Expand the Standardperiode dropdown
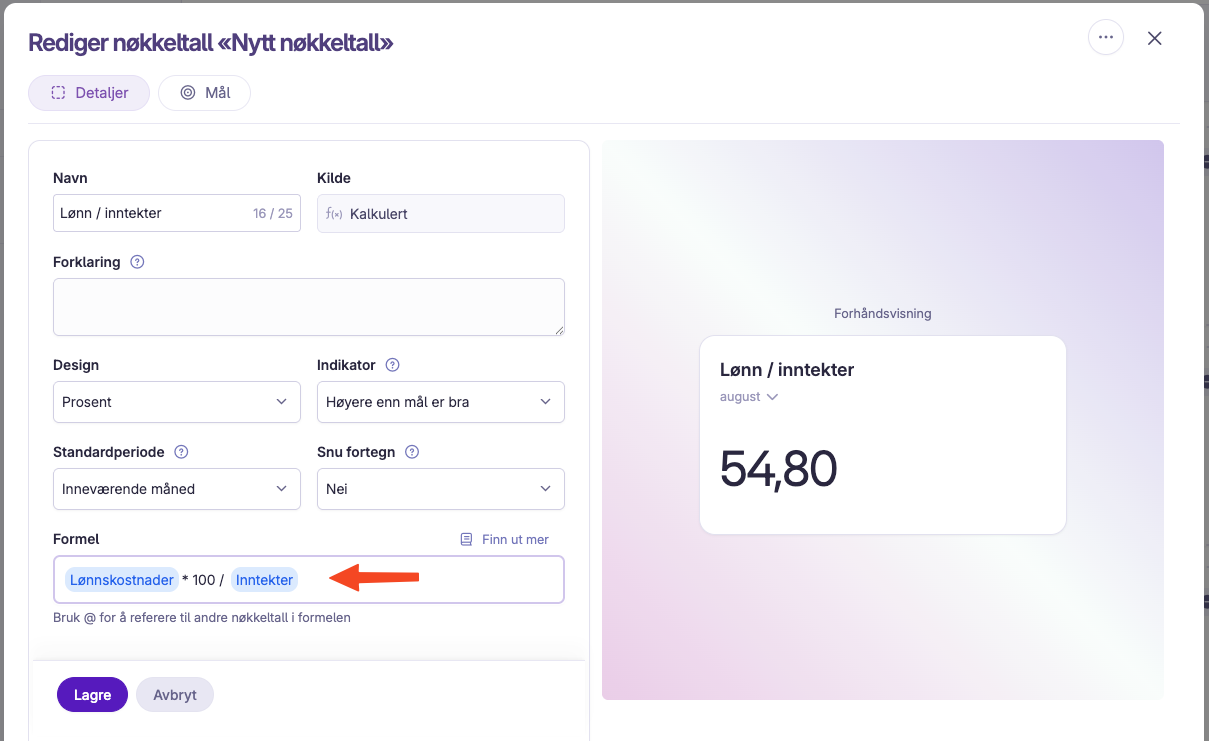 177,489
